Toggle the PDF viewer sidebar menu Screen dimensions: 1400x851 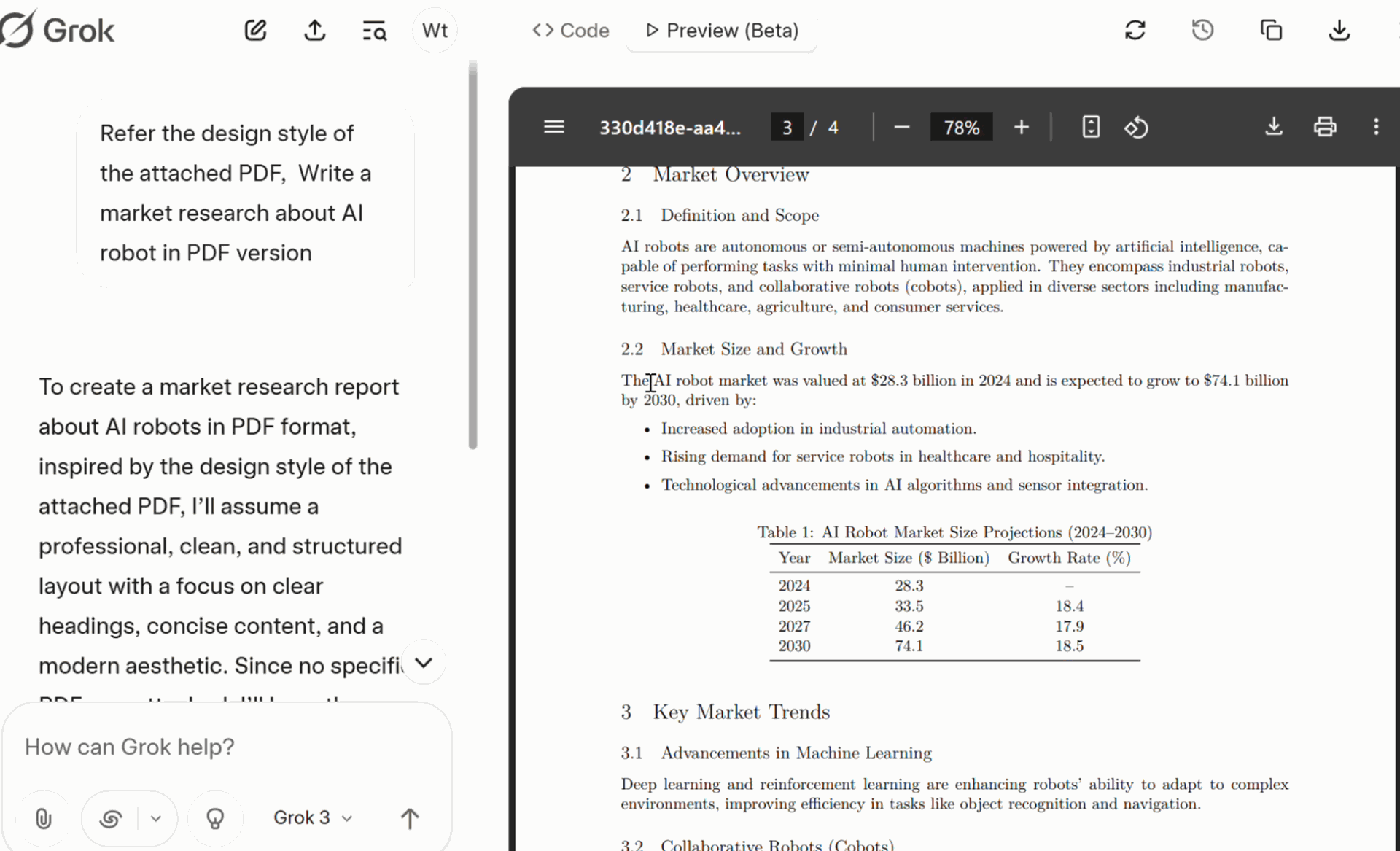pyautogui.click(x=554, y=128)
